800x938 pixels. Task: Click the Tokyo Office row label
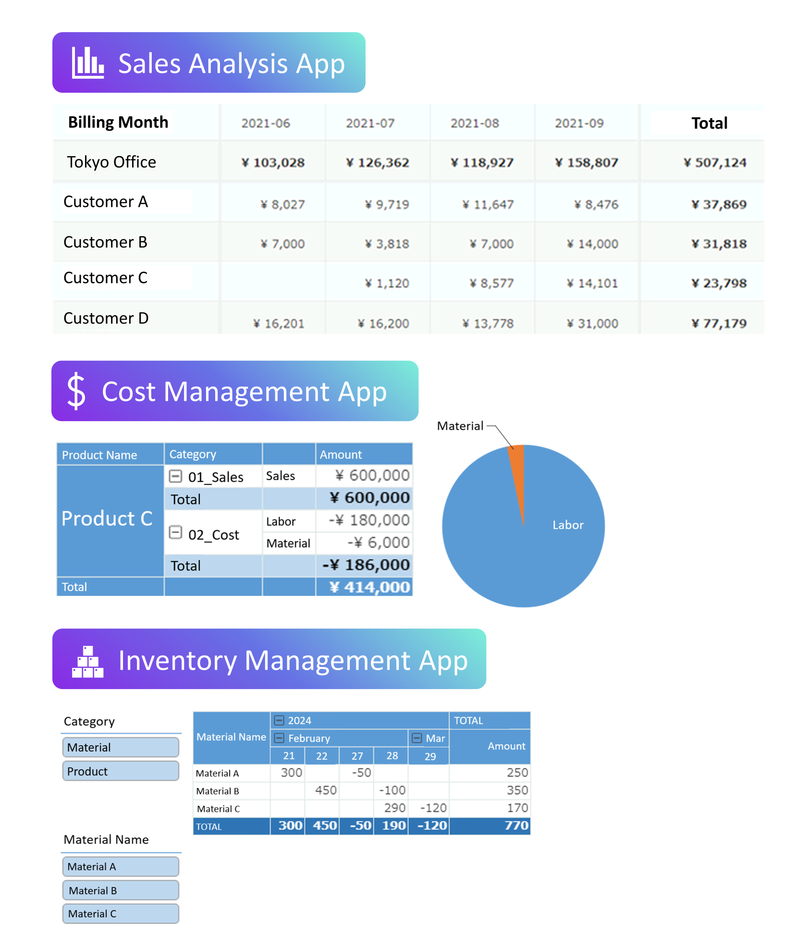click(112, 162)
